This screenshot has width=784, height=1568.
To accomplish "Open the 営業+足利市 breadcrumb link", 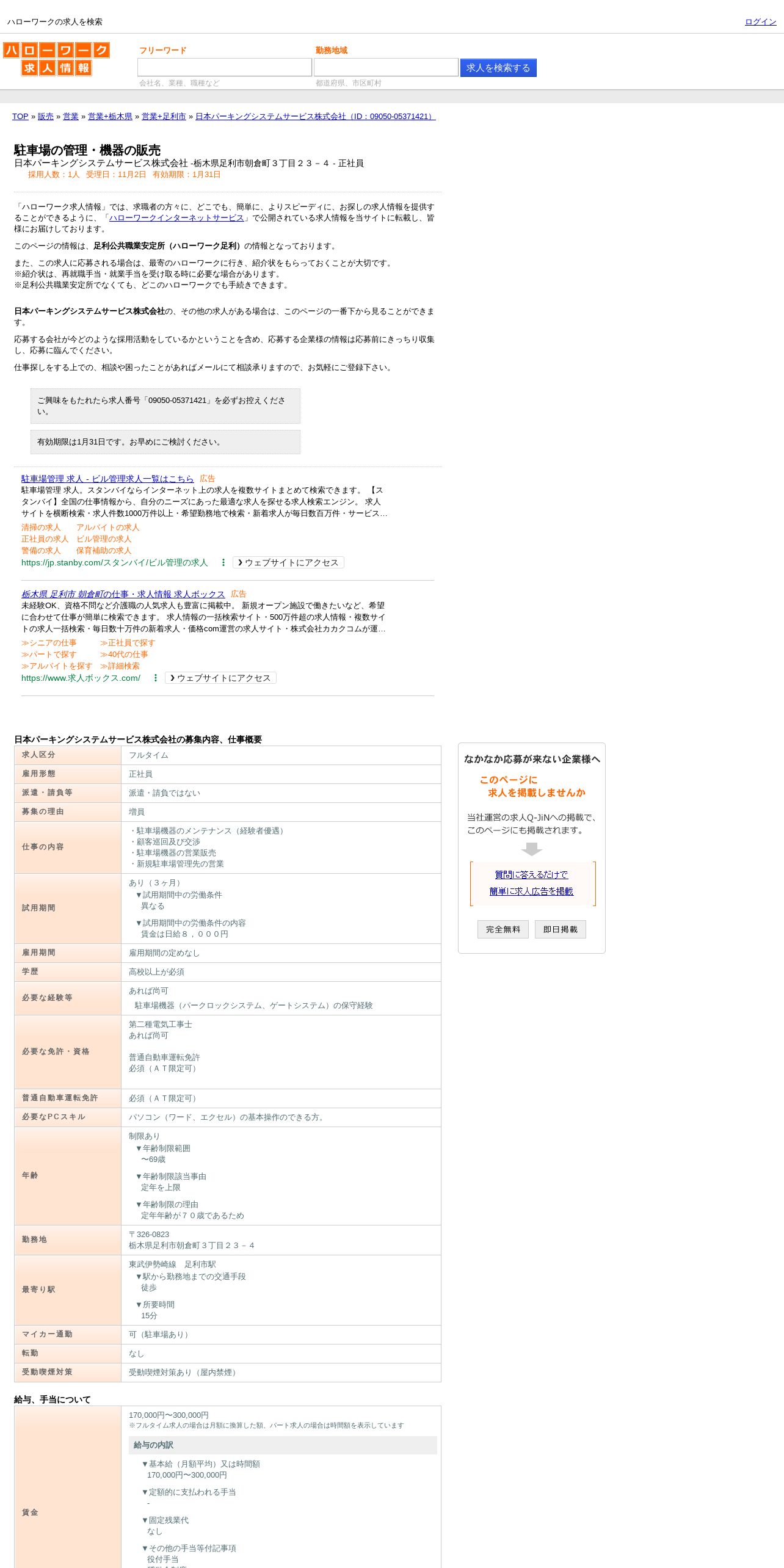I will [x=164, y=117].
